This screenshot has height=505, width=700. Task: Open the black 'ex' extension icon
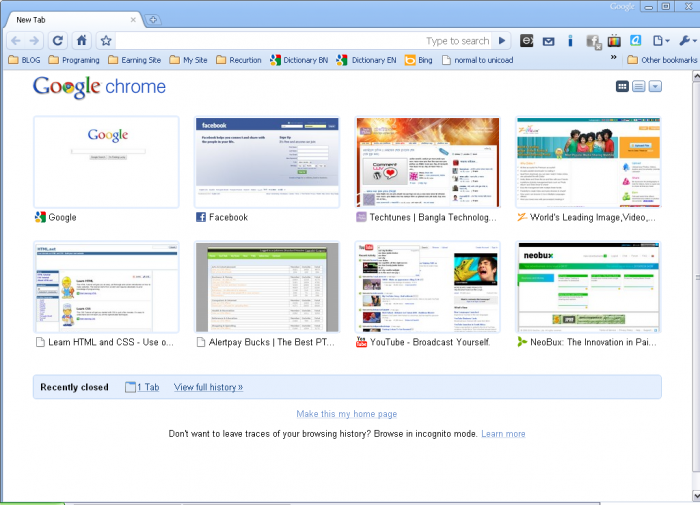(527, 41)
